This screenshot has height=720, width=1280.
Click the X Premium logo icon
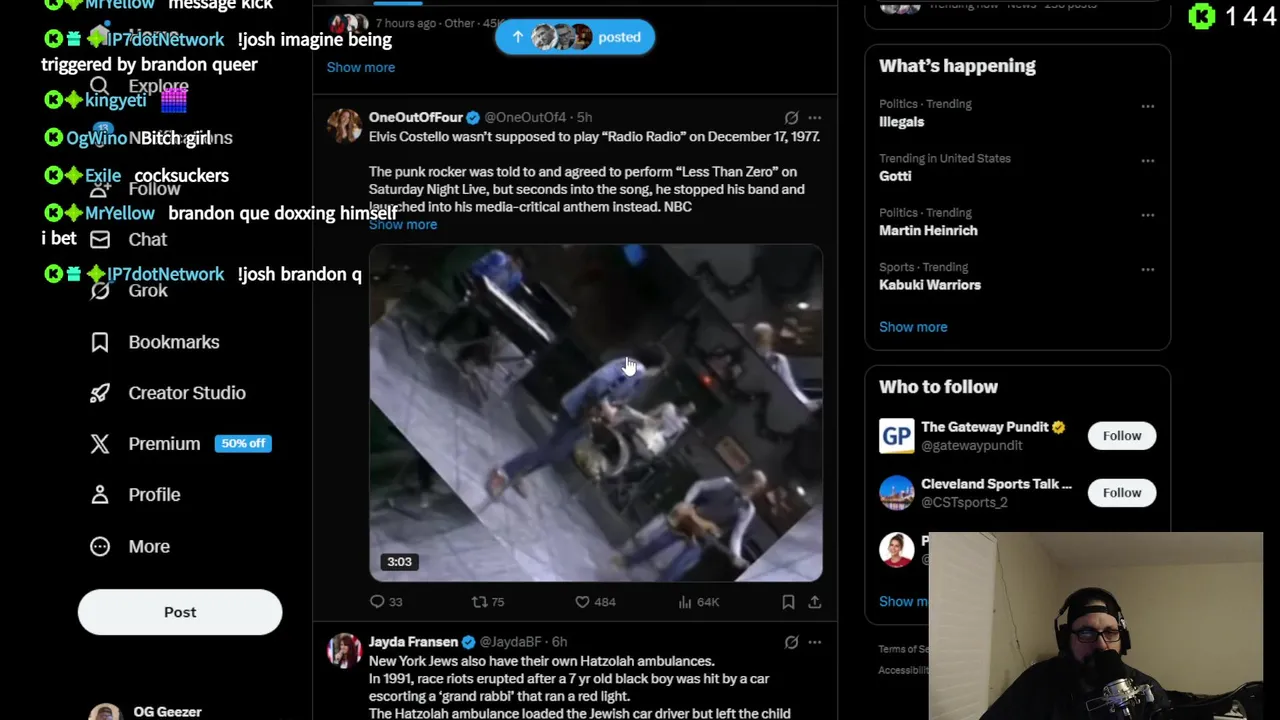pos(100,444)
